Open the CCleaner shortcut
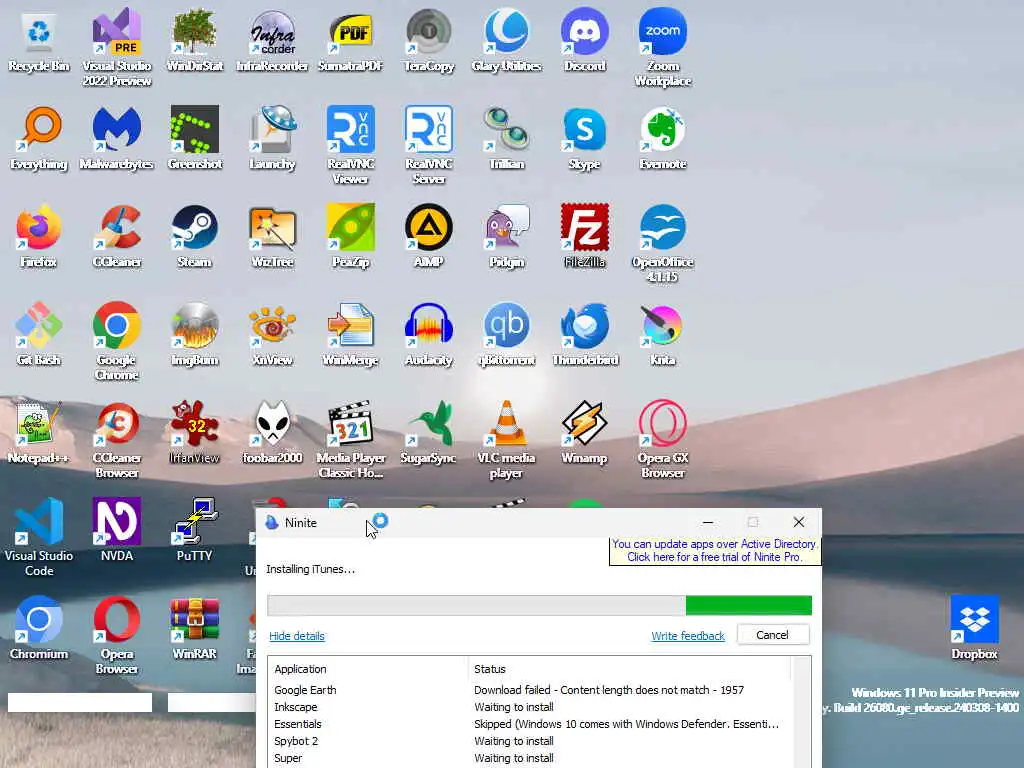The image size is (1024, 768). coord(117,237)
